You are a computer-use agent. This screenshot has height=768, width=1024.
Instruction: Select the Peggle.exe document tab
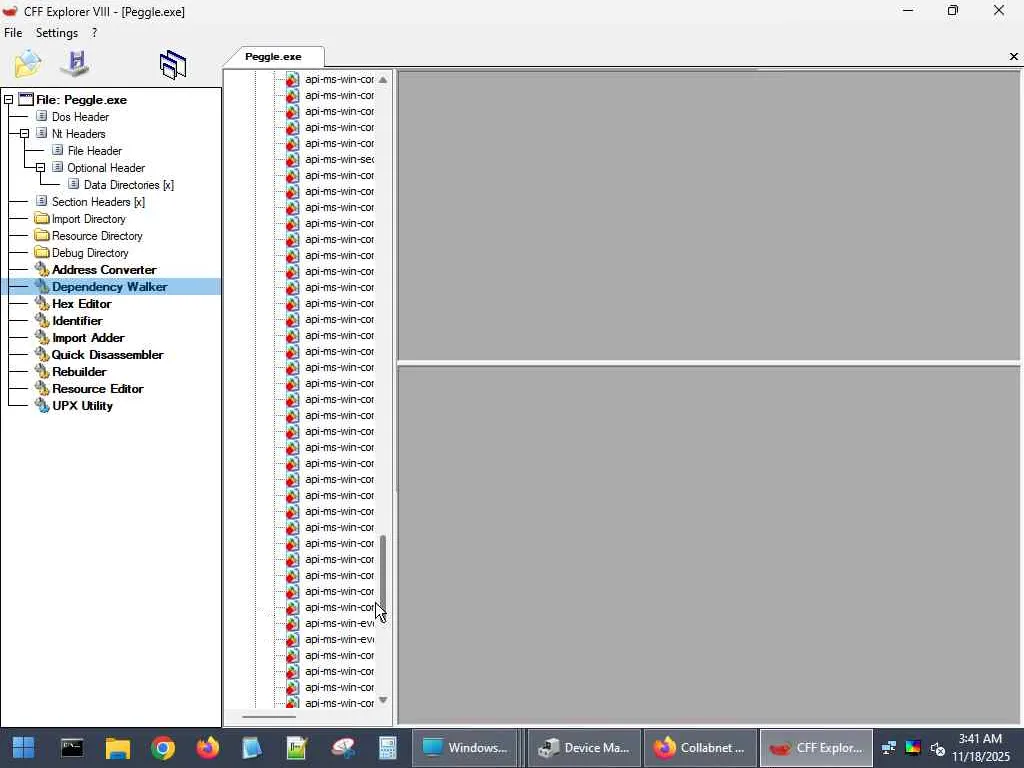point(273,57)
